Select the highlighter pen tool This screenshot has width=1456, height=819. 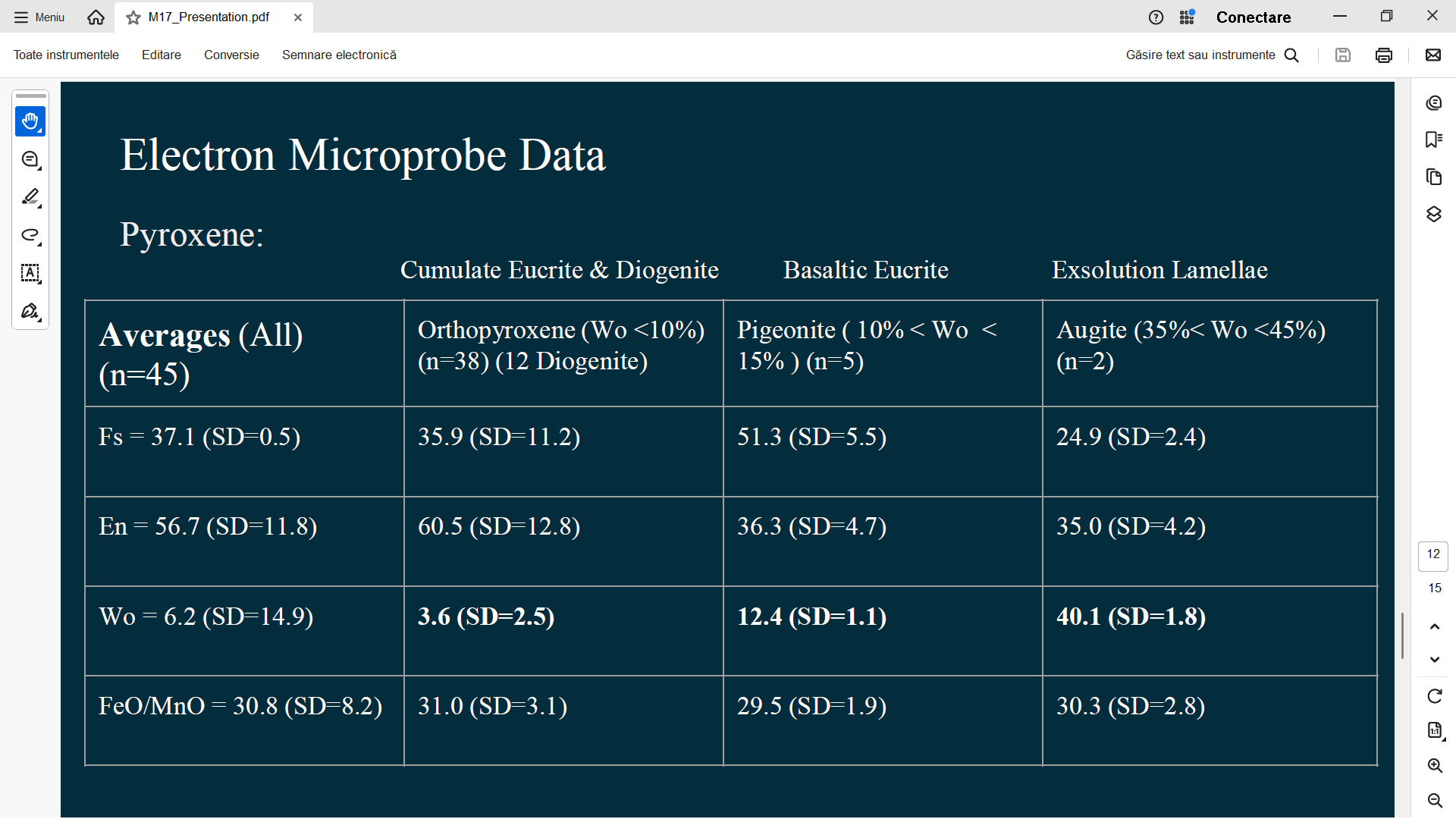tap(30, 197)
